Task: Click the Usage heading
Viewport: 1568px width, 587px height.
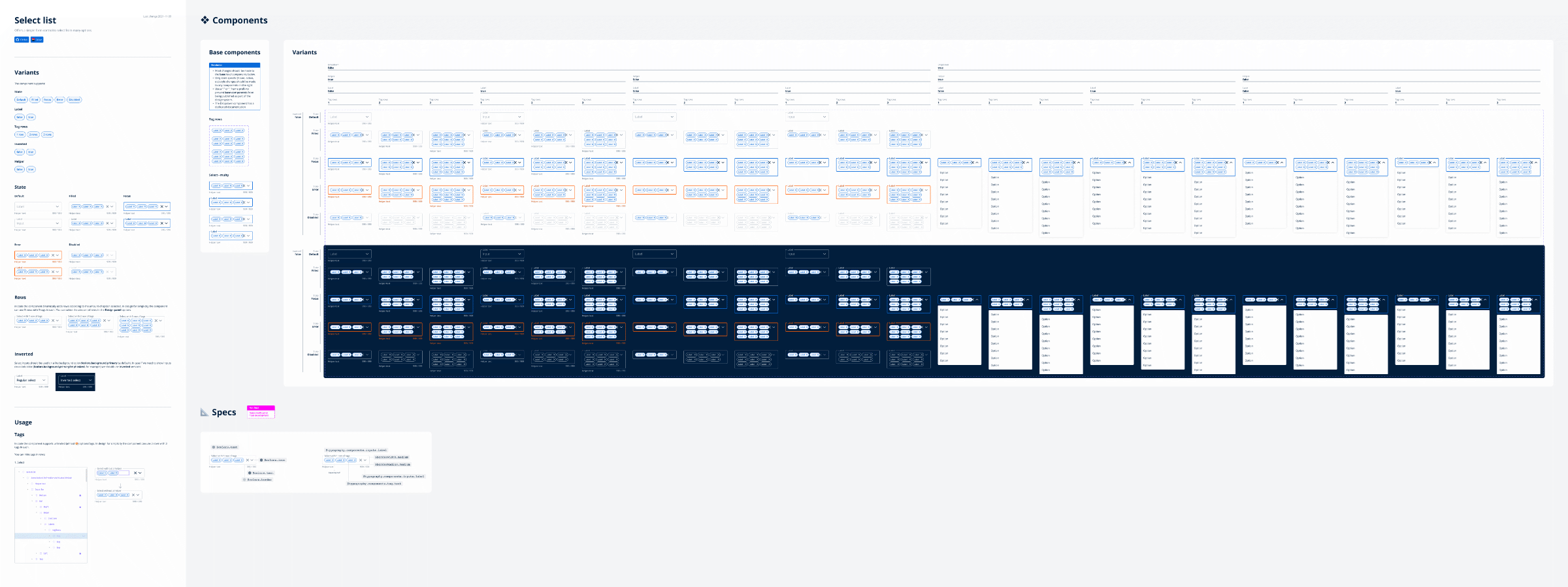Action: click(x=23, y=422)
